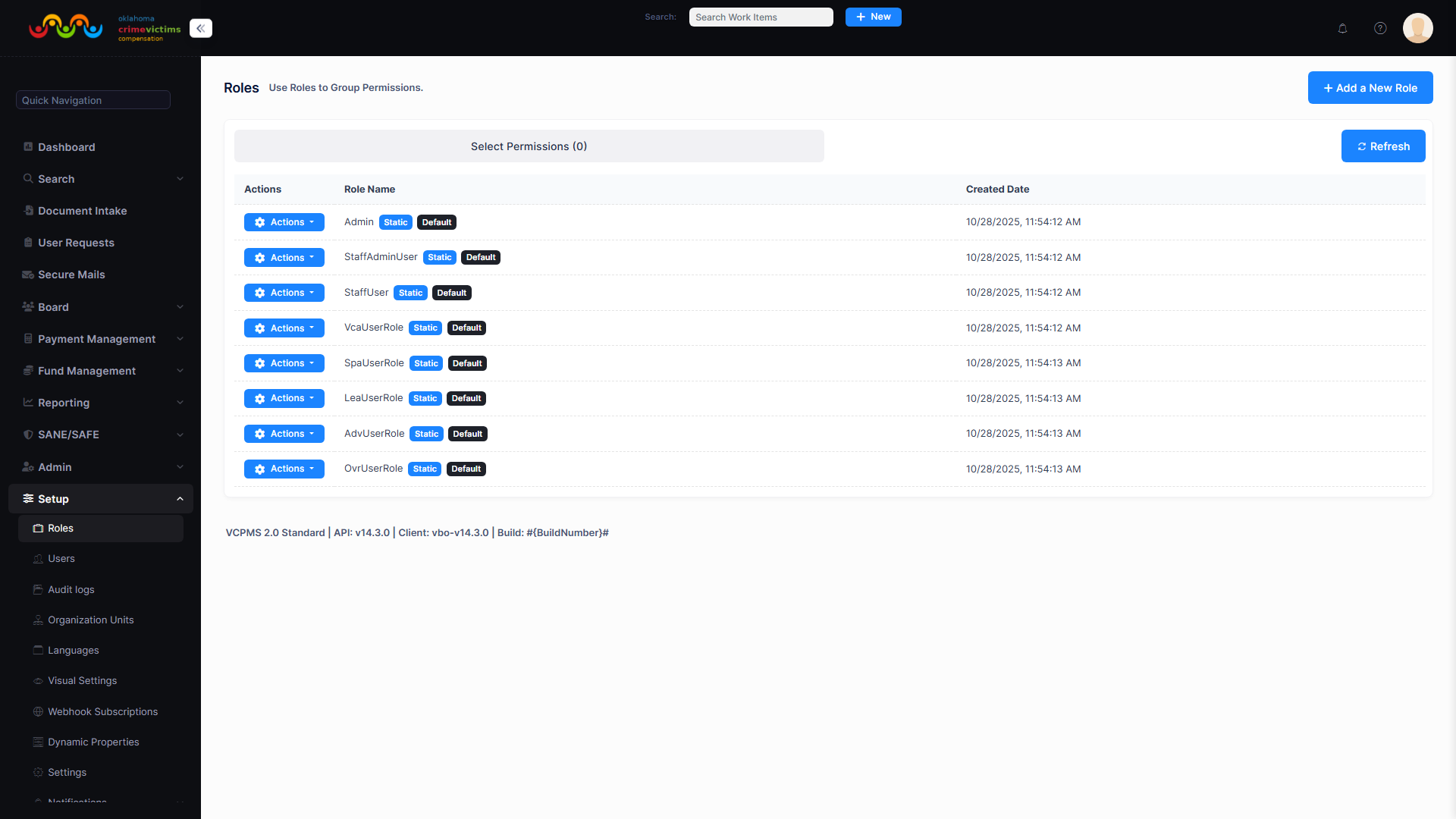
Task: Click the user profile avatar
Action: [x=1418, y=28]
